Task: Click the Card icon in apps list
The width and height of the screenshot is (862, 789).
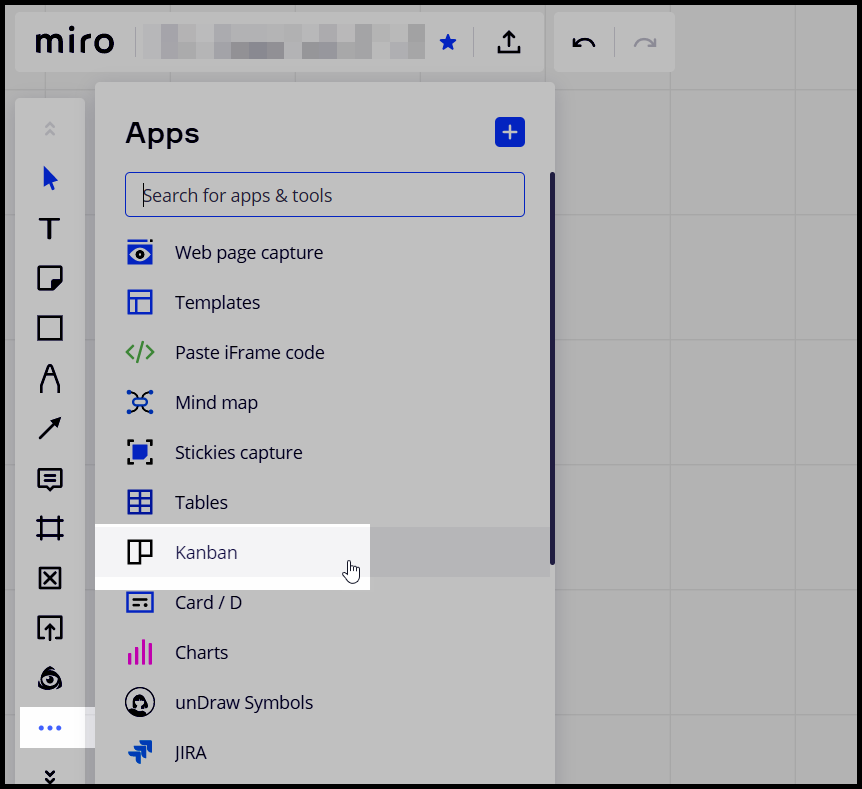Action: (140, 603)
